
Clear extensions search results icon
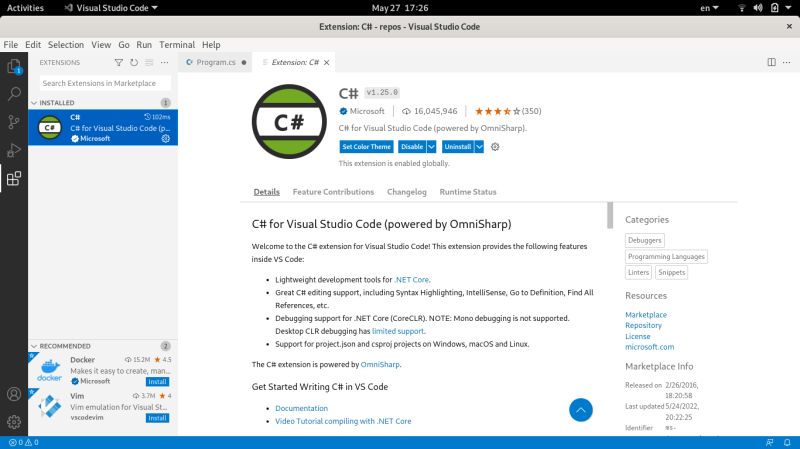(x=149, y=62)
